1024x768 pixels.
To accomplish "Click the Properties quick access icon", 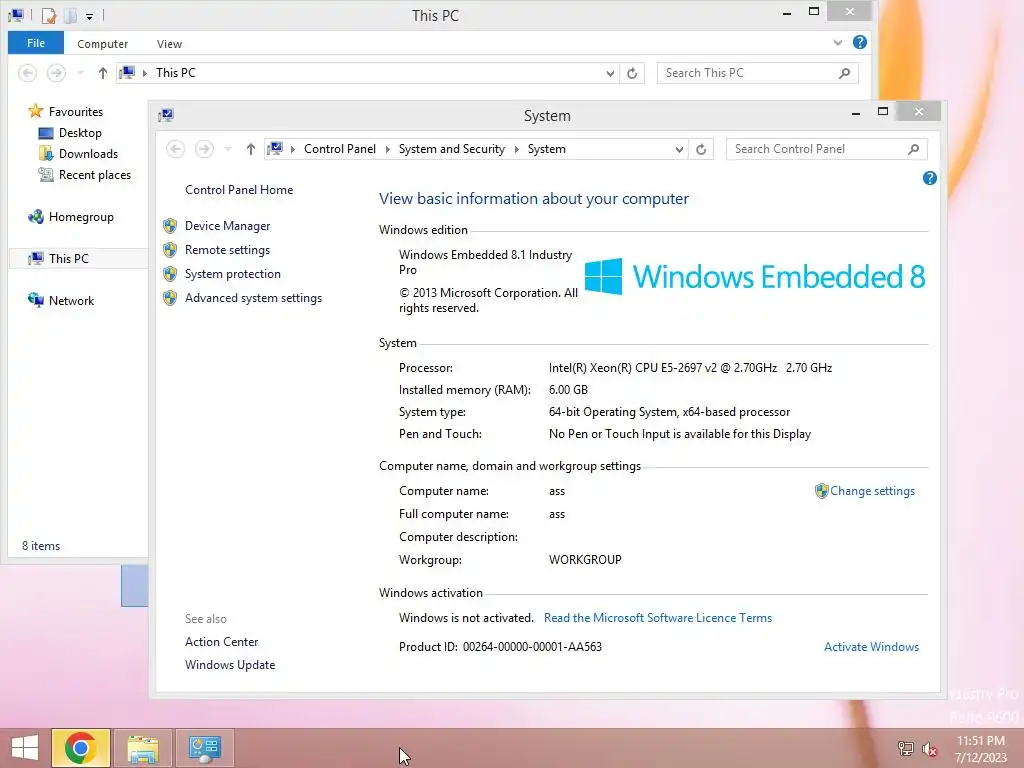I will coord(49,15).
